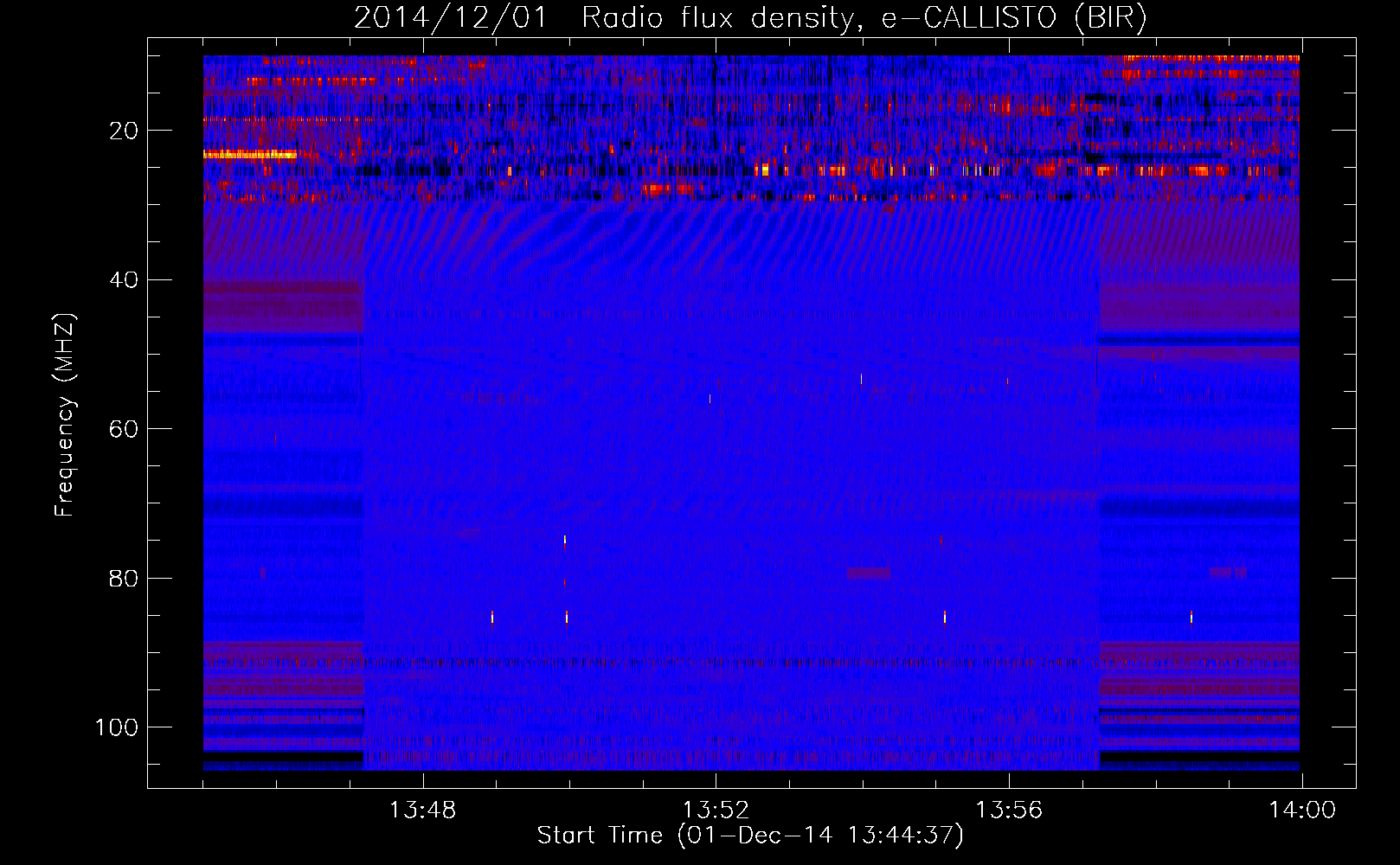1400x865 pixels.
Task: Click the 'Frequency (MHZ)' axis label
Action: [x=65, y=415]
